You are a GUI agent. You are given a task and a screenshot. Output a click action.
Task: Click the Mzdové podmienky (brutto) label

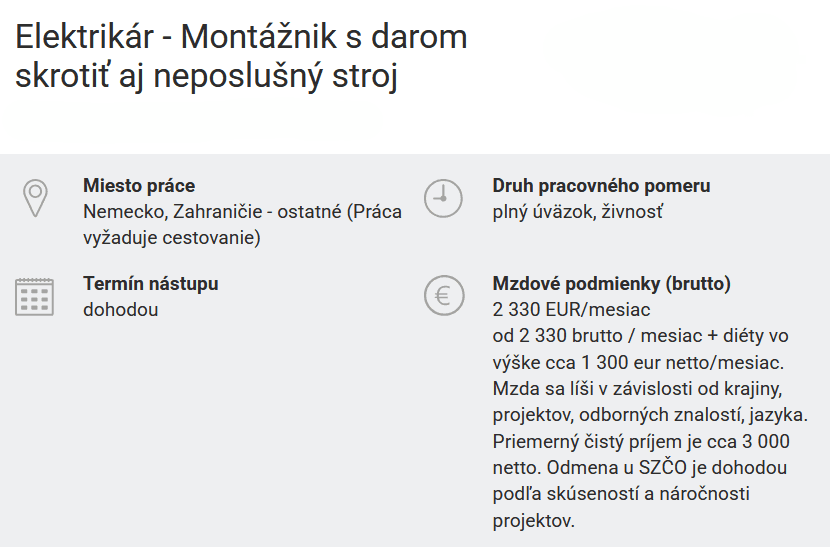(611, 284)
